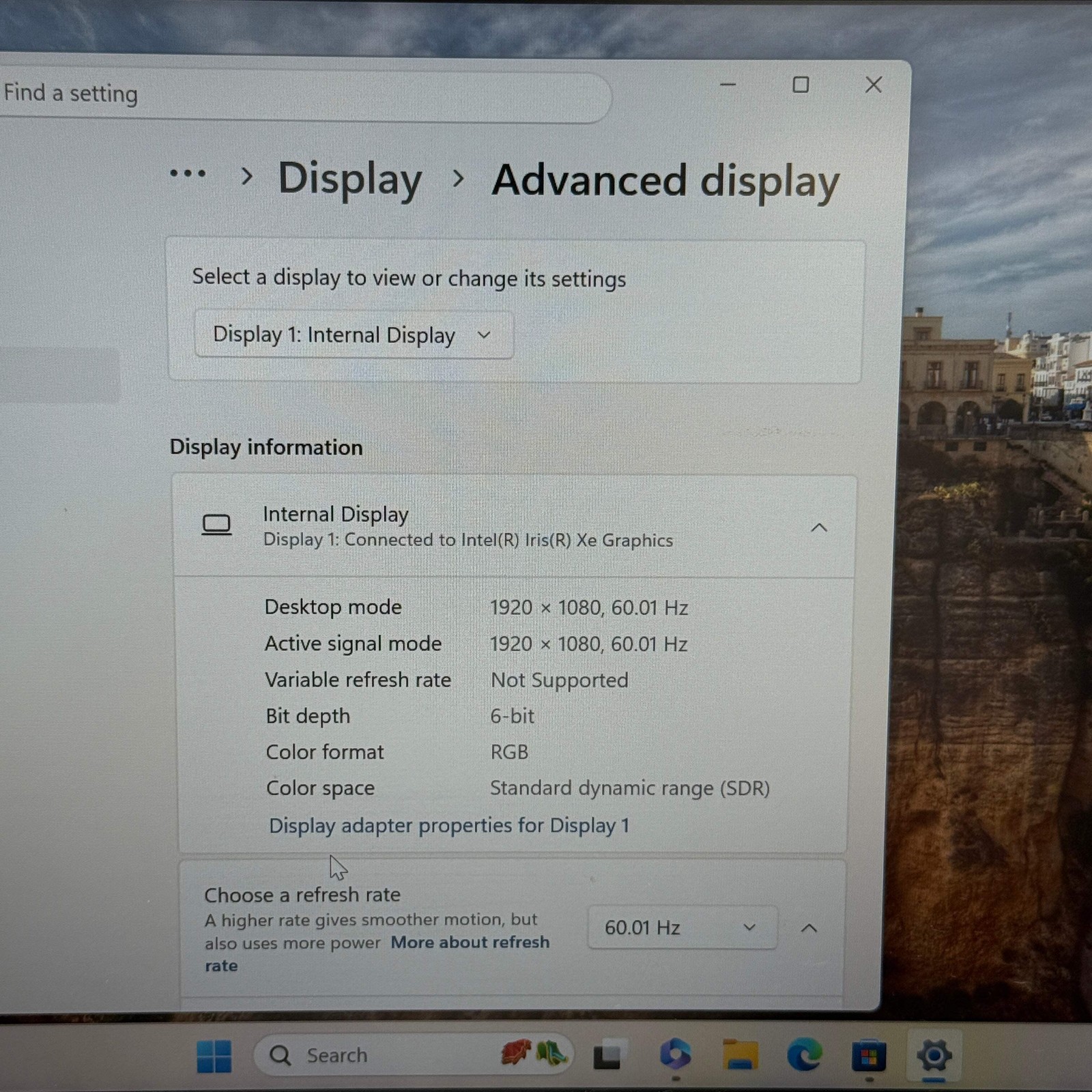Screen dimensions: 1092x1092
Task: Launch Copilot from the taskbar
Action: pyautogui.click(x=675, y=1054)
